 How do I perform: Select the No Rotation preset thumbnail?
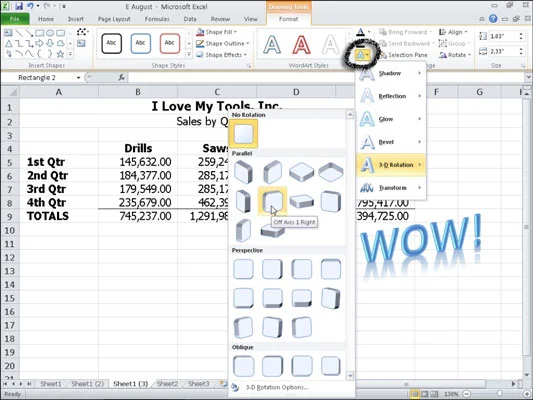243,134
